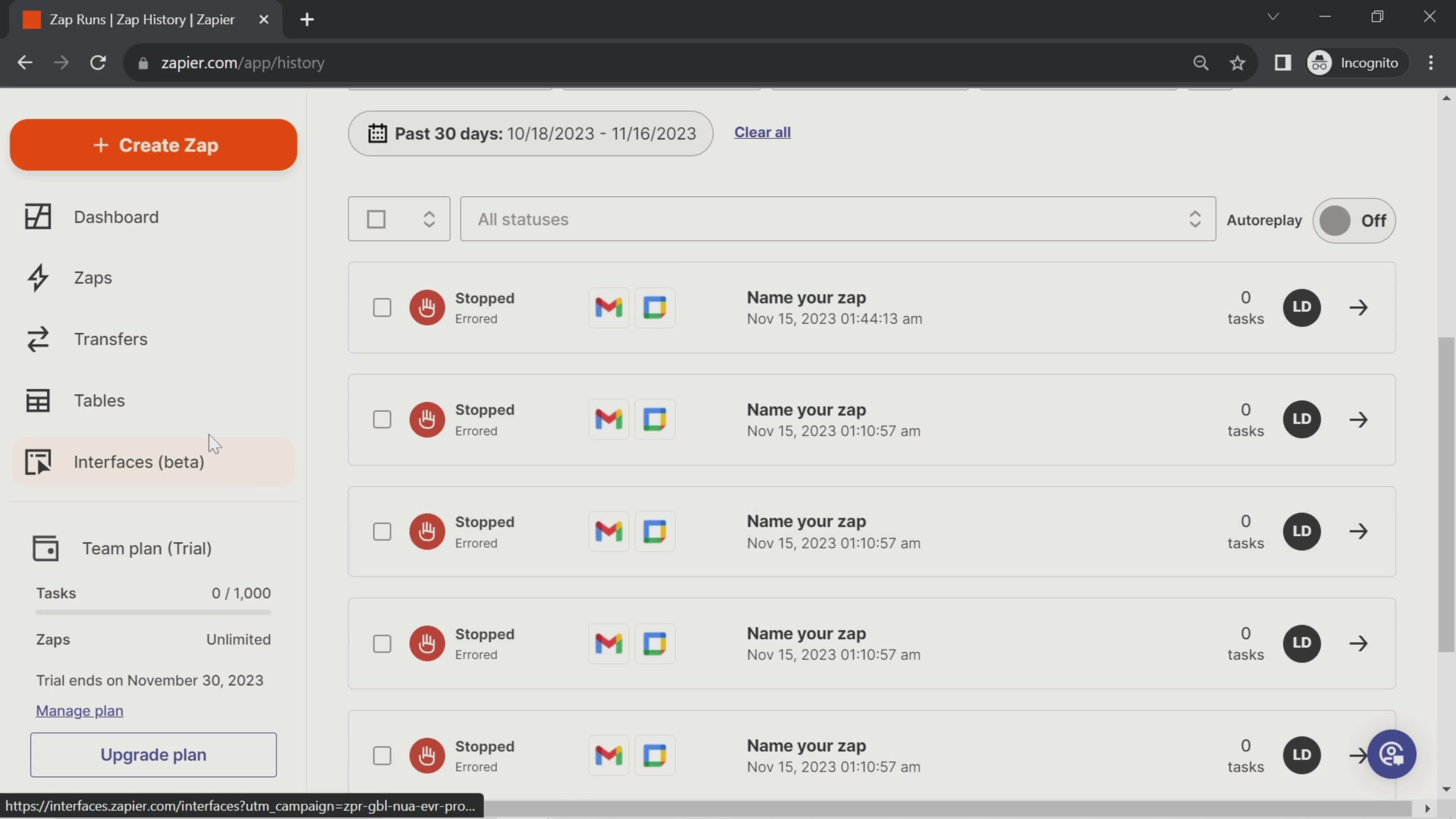Open Interfaces (beta) in sidebar

(152, 462)
